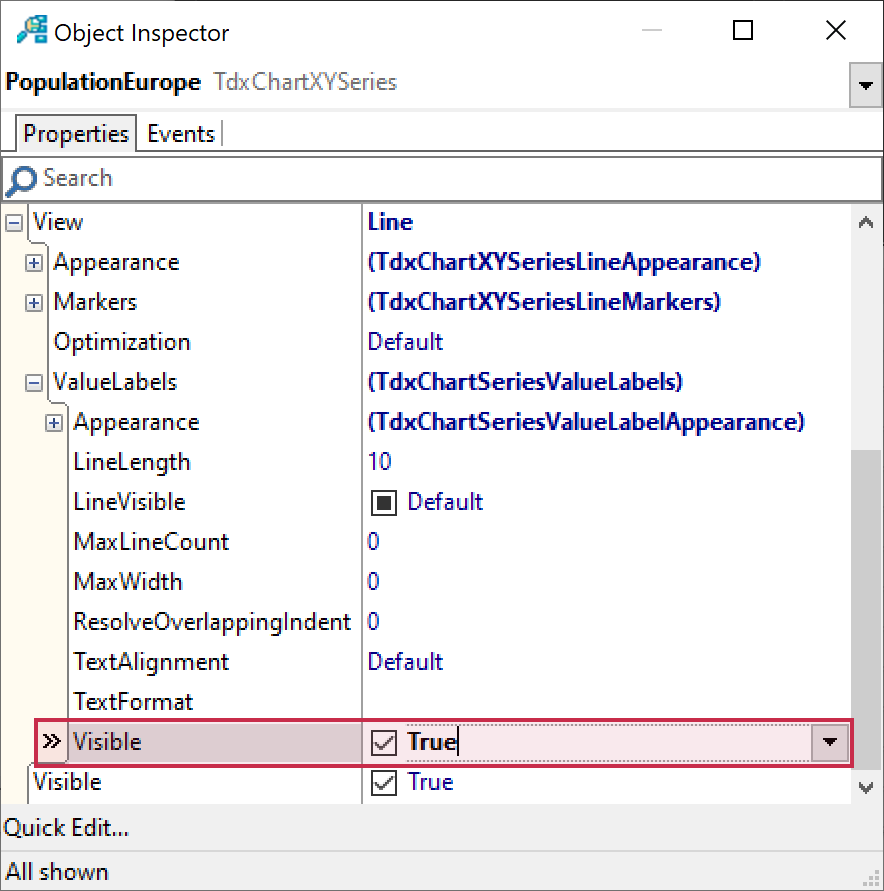Toggle the series Visible checkbox at bottom
Image resolution: width=884 pixels, height=891 pixels.
coord(384,782)
